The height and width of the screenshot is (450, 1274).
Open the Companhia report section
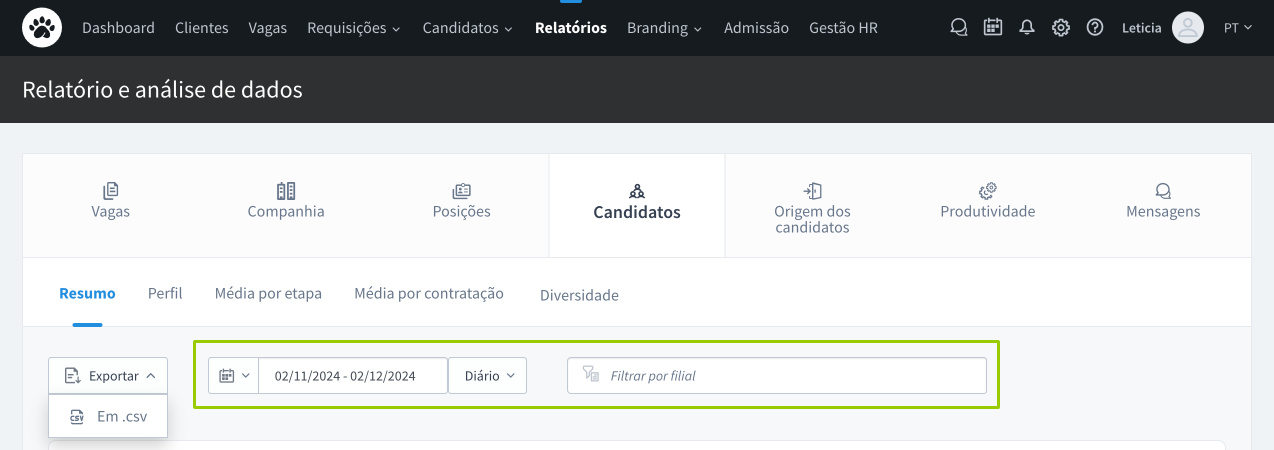[286, 201]
